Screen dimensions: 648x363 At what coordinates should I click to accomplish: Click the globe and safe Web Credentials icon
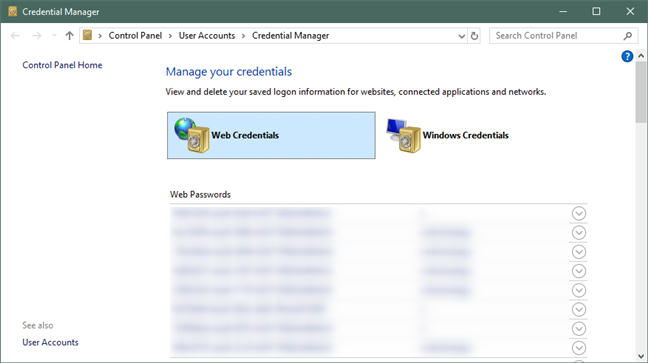192,135
